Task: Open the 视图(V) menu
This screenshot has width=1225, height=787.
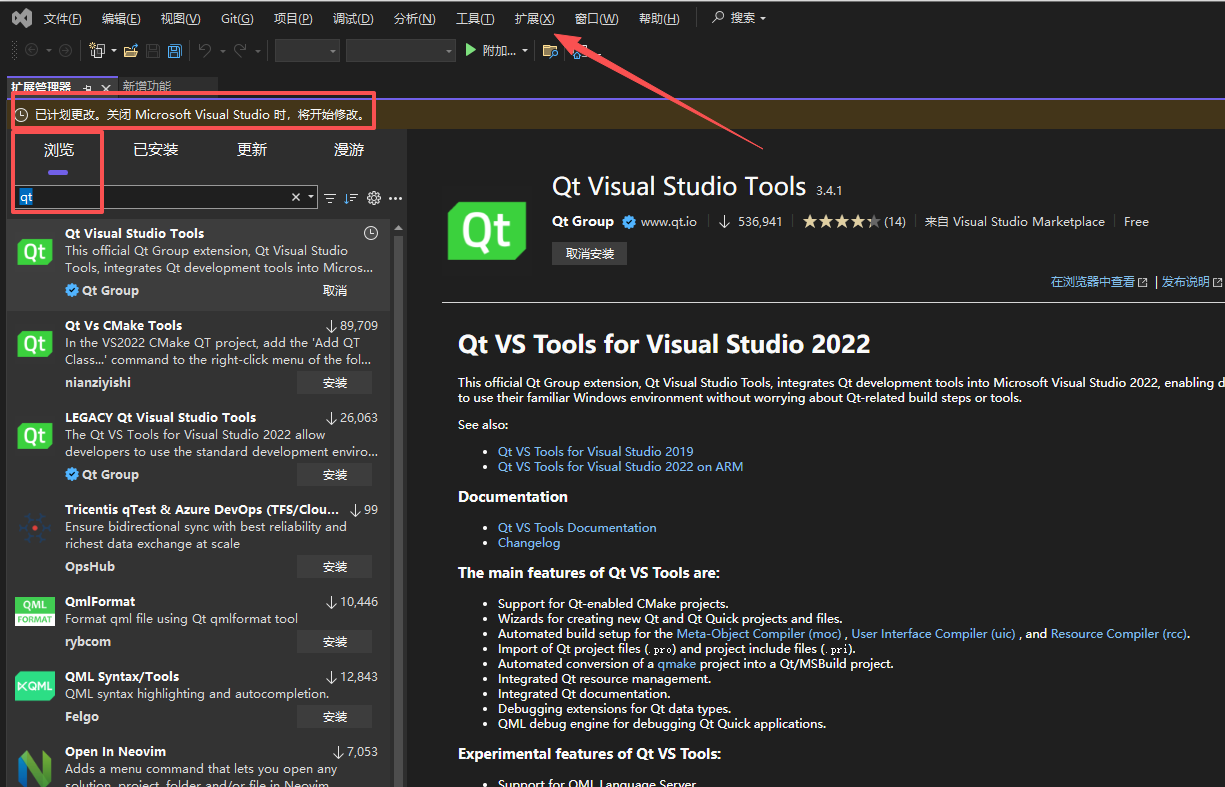Action: coord(180,19)
